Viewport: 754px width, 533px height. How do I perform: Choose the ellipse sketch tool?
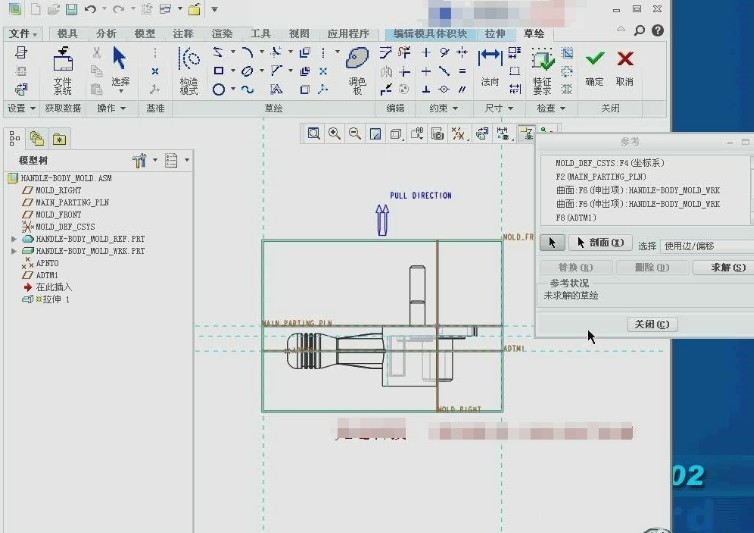coord(247,71)
